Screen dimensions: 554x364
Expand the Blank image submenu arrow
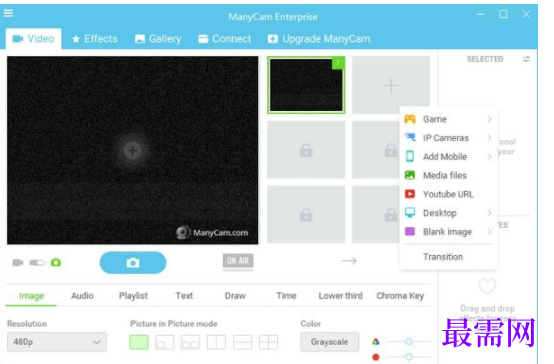coord(489,231)
